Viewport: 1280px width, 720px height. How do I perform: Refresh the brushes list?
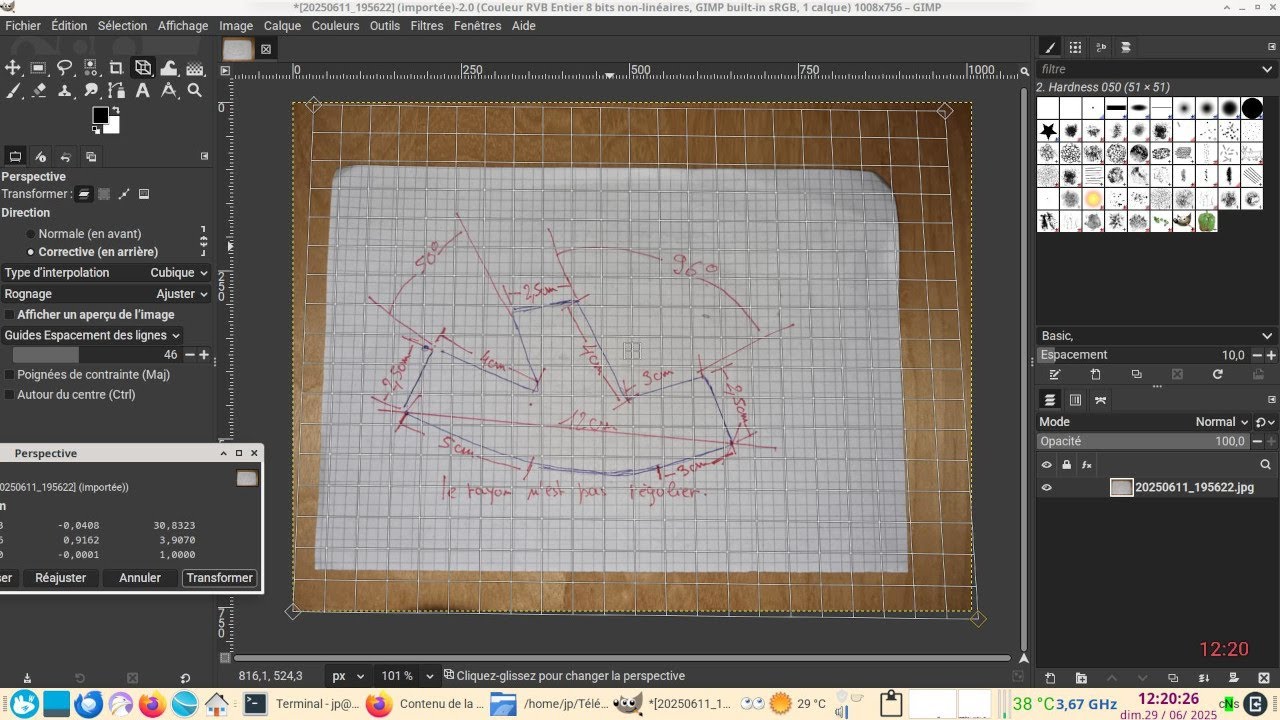pos(1217,374)
